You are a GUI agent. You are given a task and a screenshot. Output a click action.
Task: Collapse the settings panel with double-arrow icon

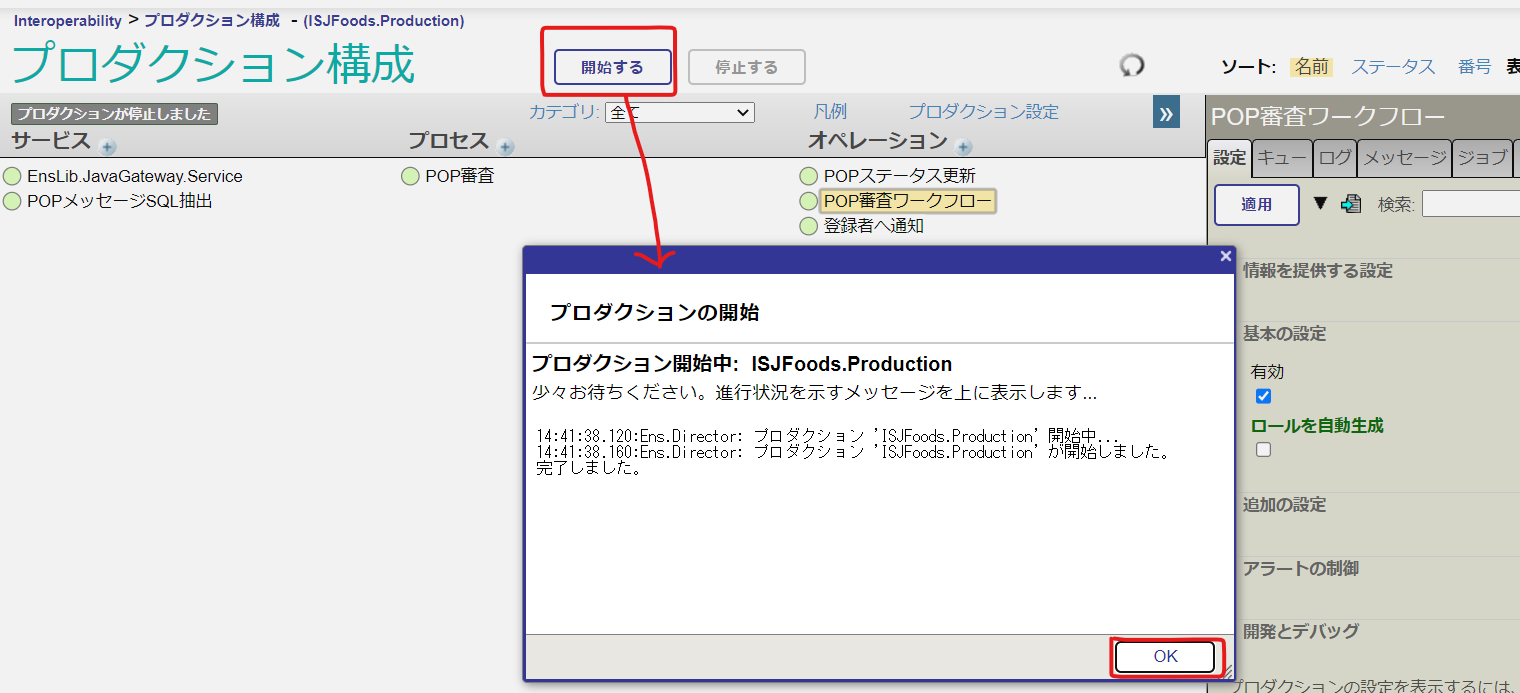click(x=1166, y=113)
